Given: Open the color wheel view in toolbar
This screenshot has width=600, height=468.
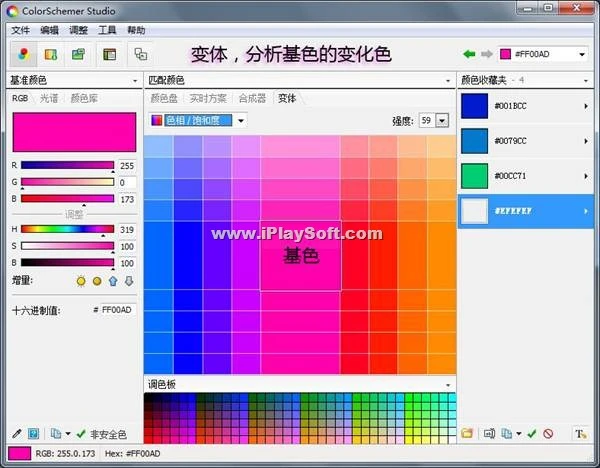Looking at the screenshot, I should coord(24,54).
